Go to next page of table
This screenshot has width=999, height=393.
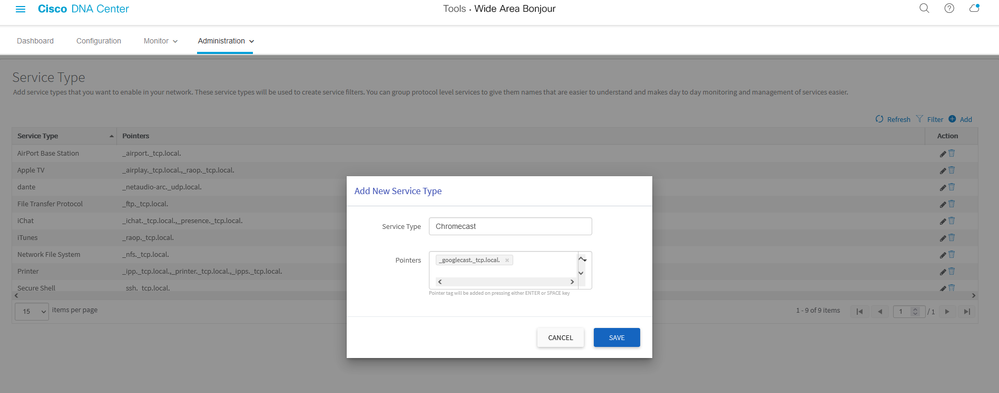(947, 311)
